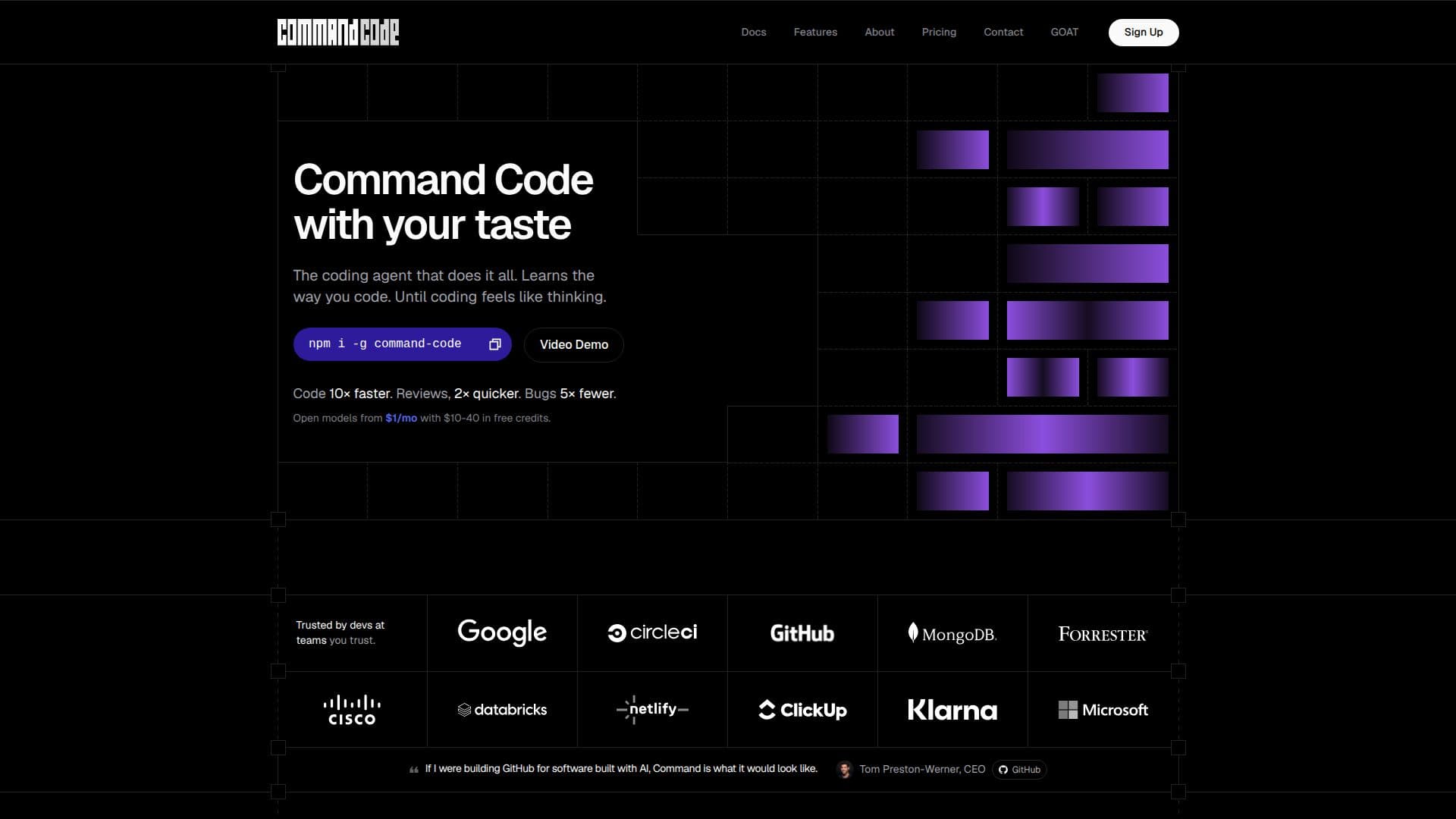1456x819 pixels.
Task: Select the 'Tom Preston-Werner, CEO' name
Action: [x=922, y=770]
